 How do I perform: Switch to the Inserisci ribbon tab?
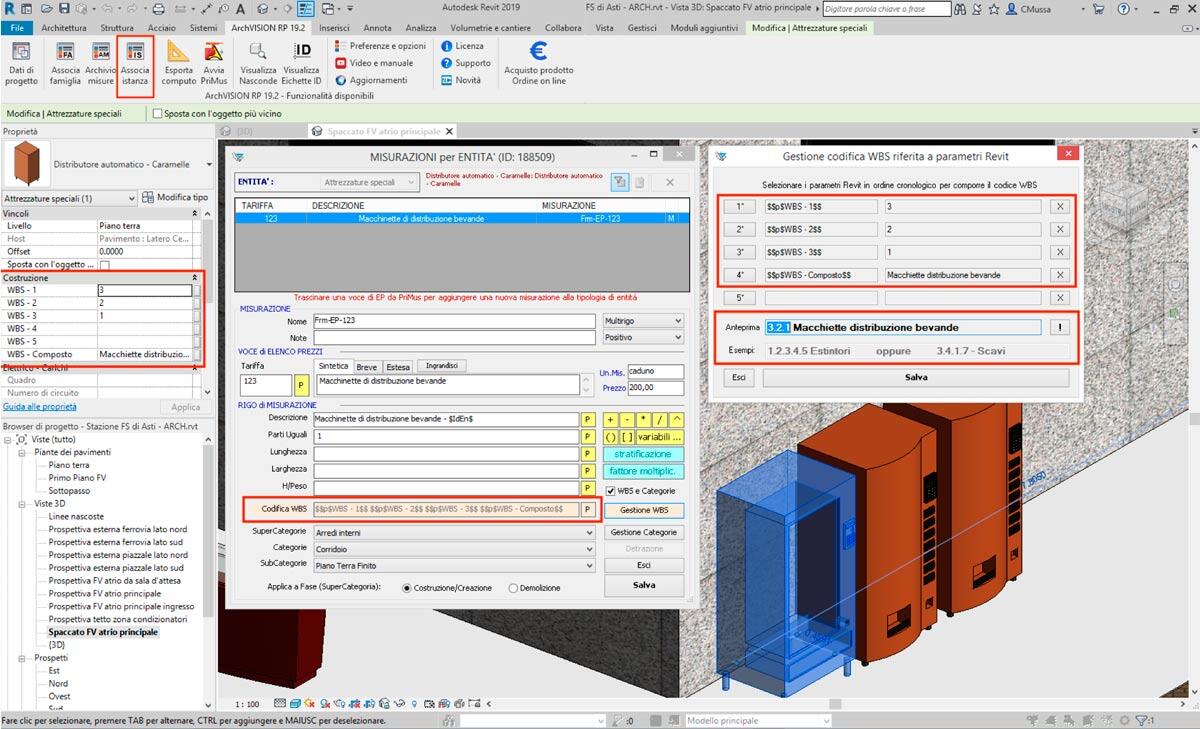(x=334, y=28)
